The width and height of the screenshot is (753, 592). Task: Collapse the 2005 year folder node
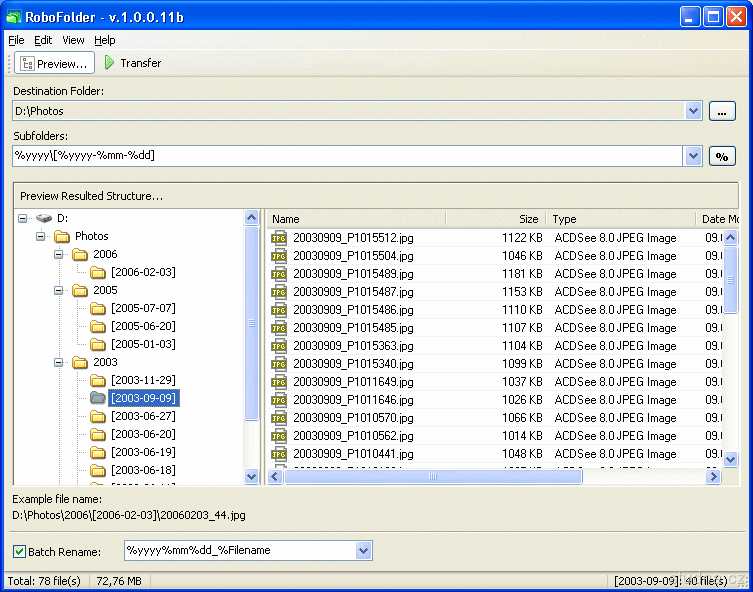(x=59, y=291)
